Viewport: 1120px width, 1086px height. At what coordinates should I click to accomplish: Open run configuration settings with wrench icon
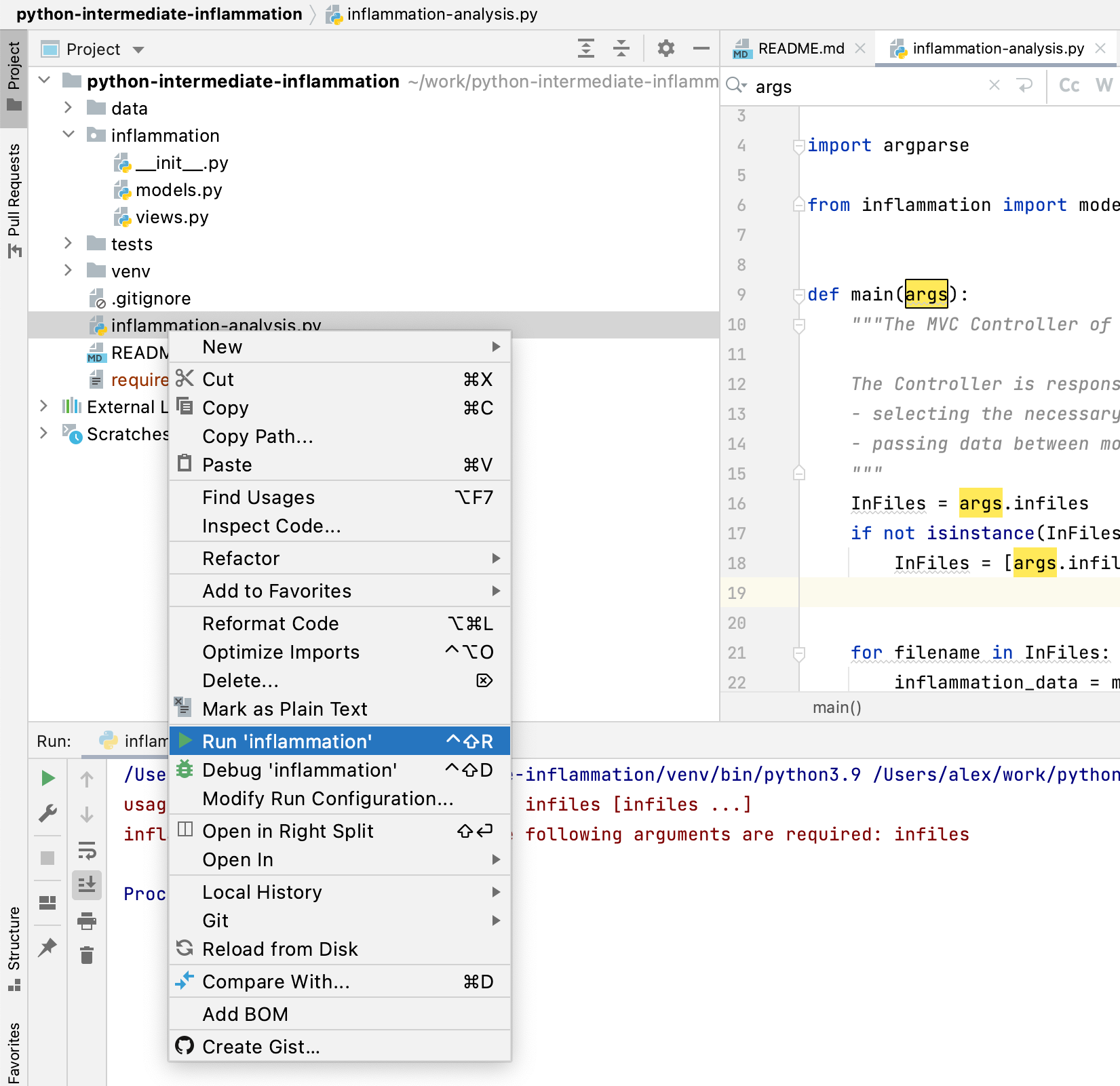point(47,813)
